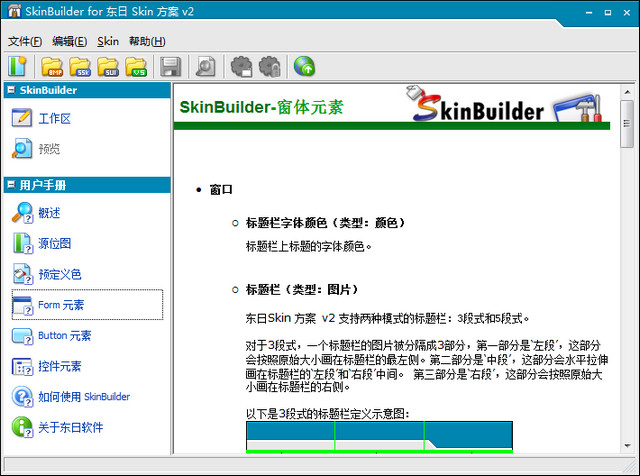Click the 如何使用 SkinBuilder question icon
The image size is (640, 476).
(22, 397)
